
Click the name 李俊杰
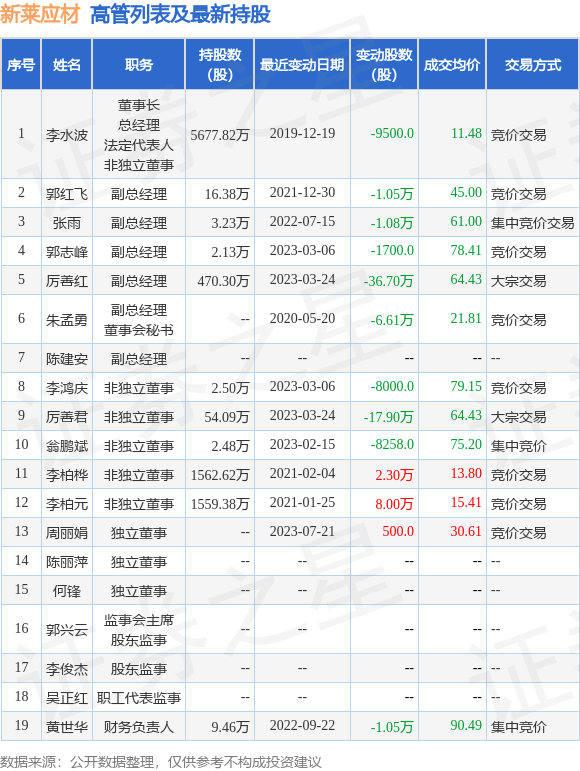pyautogui.click(x=67, y=669)
